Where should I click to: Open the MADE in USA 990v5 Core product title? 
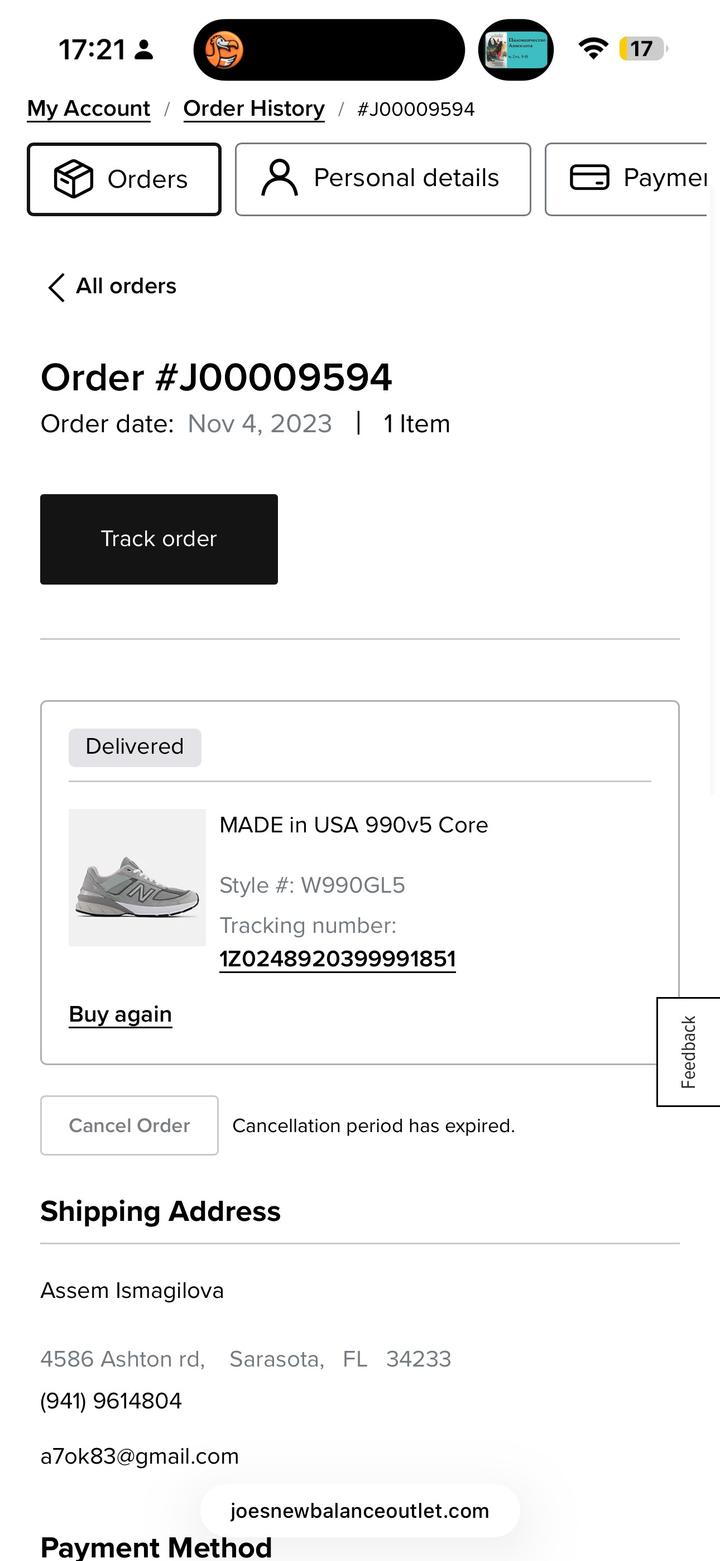[354, 825]
